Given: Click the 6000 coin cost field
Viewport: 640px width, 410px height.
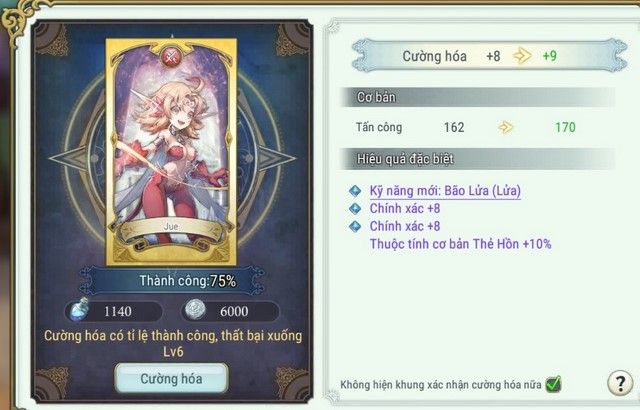Looking at the screenshot, I should (230, 311).
